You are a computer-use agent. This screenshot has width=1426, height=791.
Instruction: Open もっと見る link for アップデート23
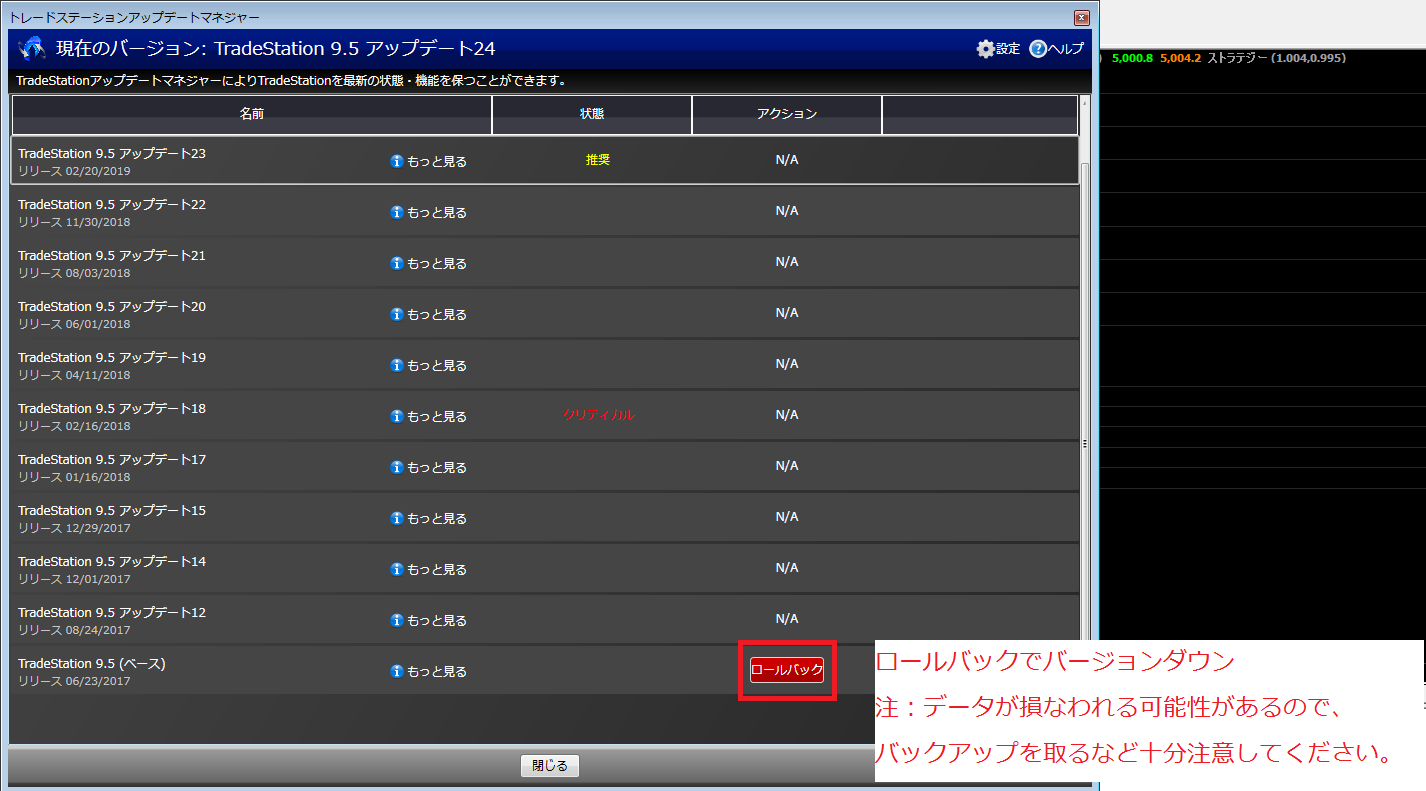(437, 161)
